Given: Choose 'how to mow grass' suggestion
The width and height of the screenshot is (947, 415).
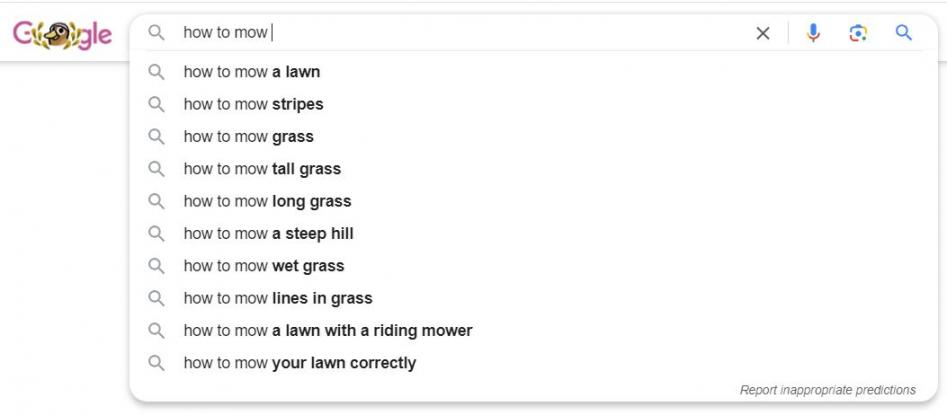Looking at the screenshot, I should 248,137.
